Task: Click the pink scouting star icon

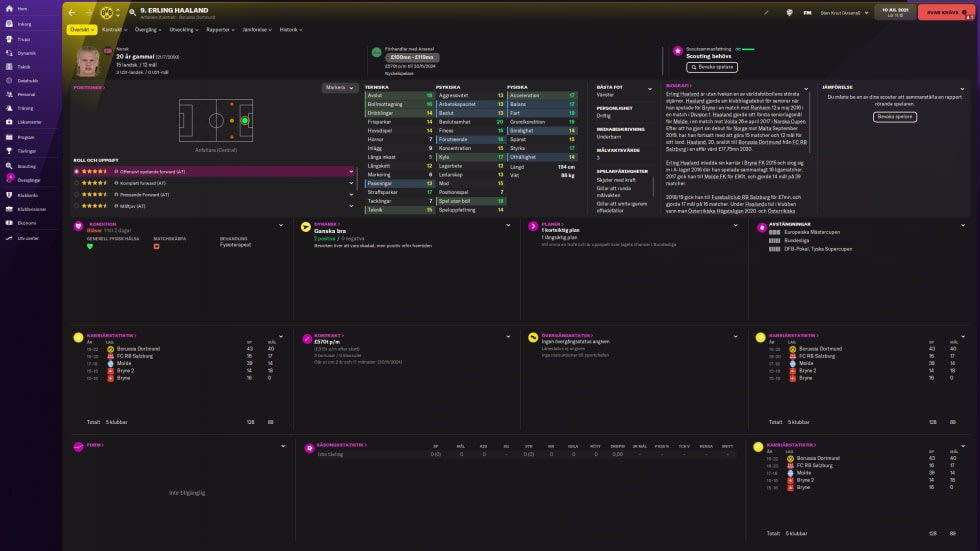Action: tap(678, 51)
